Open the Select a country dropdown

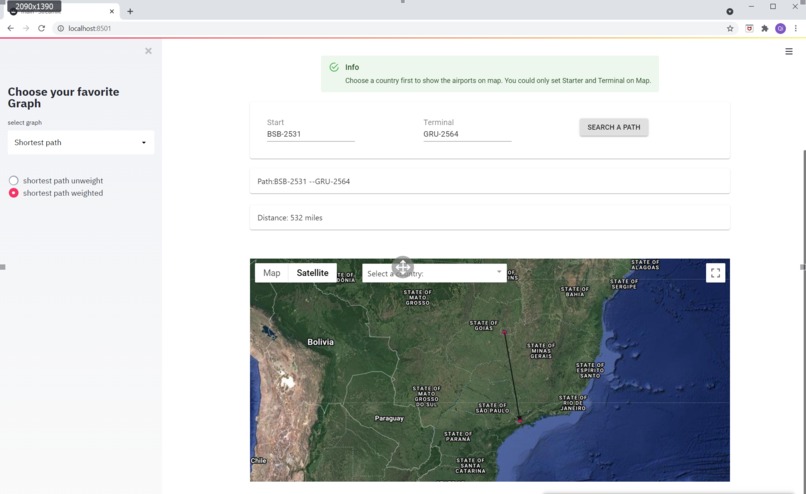434,273
